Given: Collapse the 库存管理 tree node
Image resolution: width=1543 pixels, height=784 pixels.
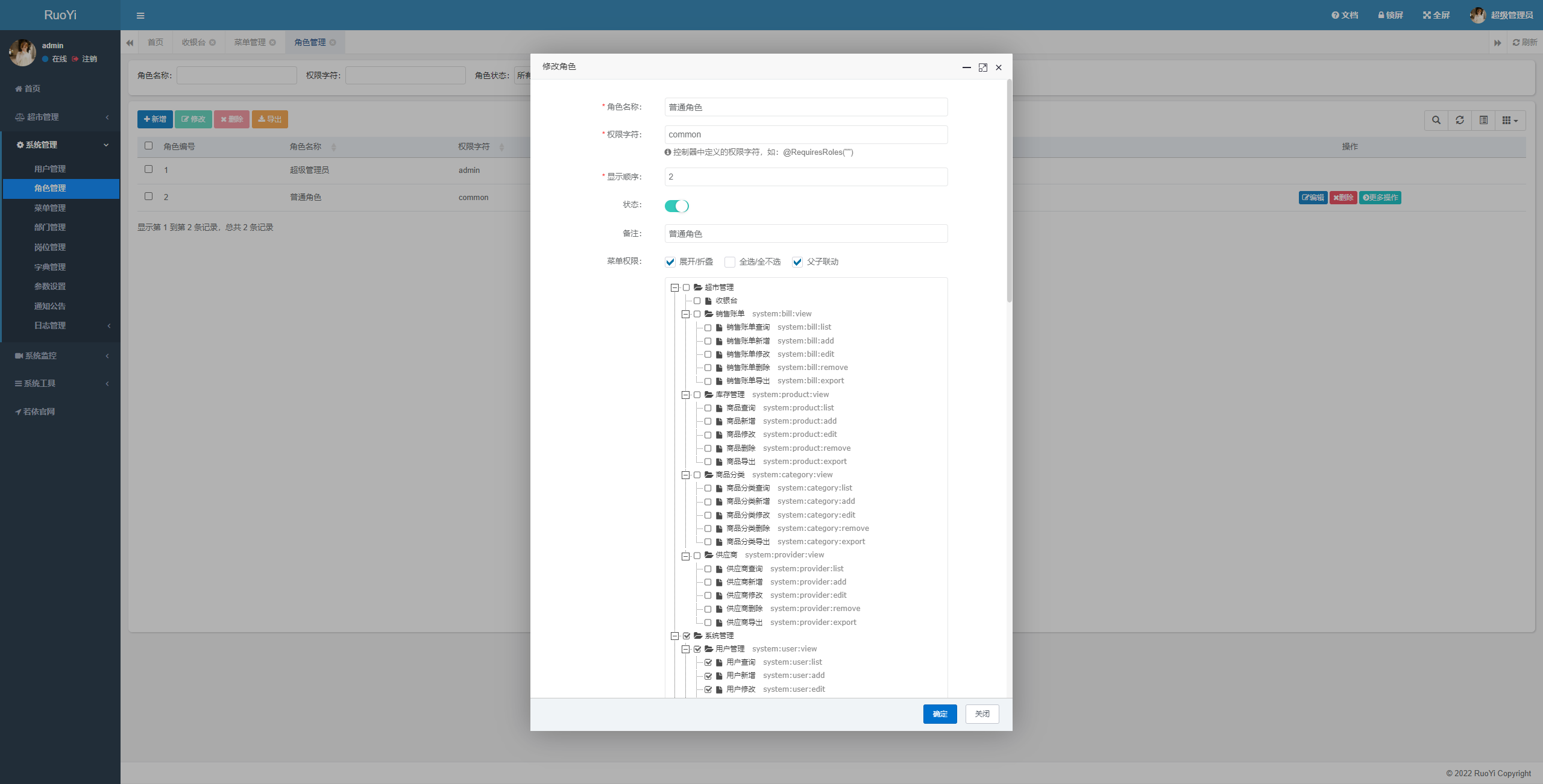Looking at the screenshot, I should pyautogui.click(x=685, y=395).
